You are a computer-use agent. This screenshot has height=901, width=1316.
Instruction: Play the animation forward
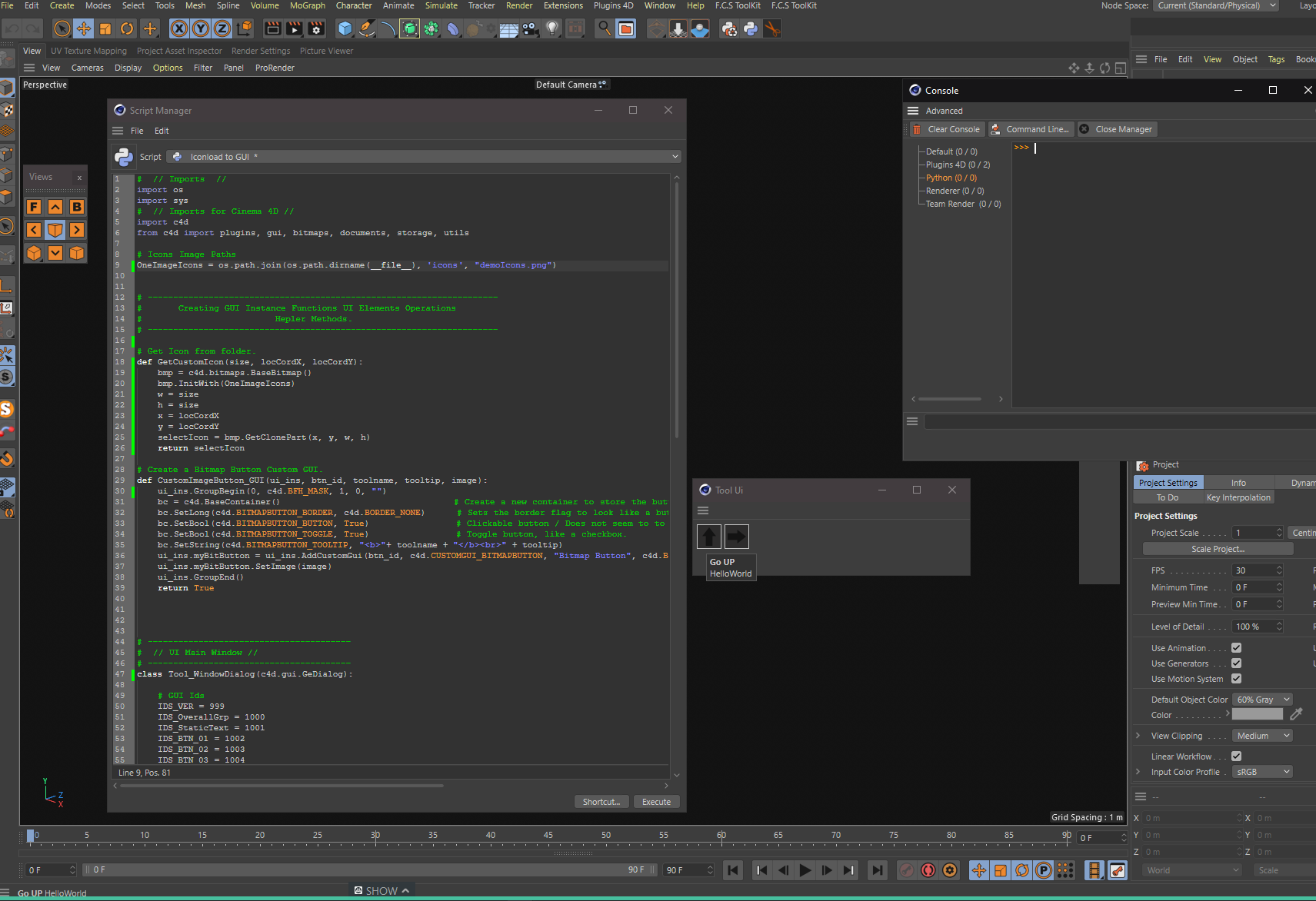(x=805, y=870)
